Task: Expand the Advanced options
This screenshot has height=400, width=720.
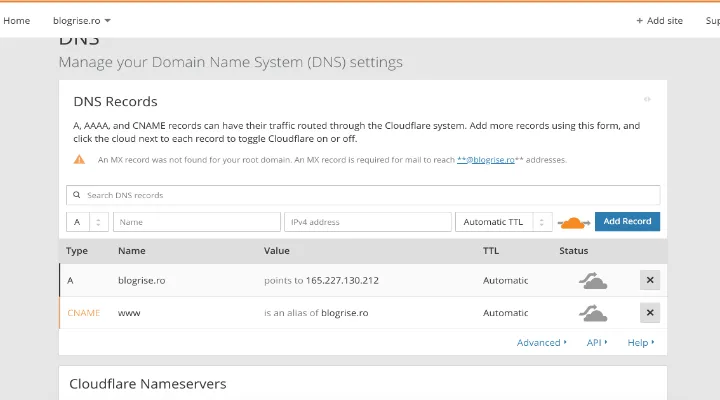Action: pyautogui.click(x=542, y=343)
